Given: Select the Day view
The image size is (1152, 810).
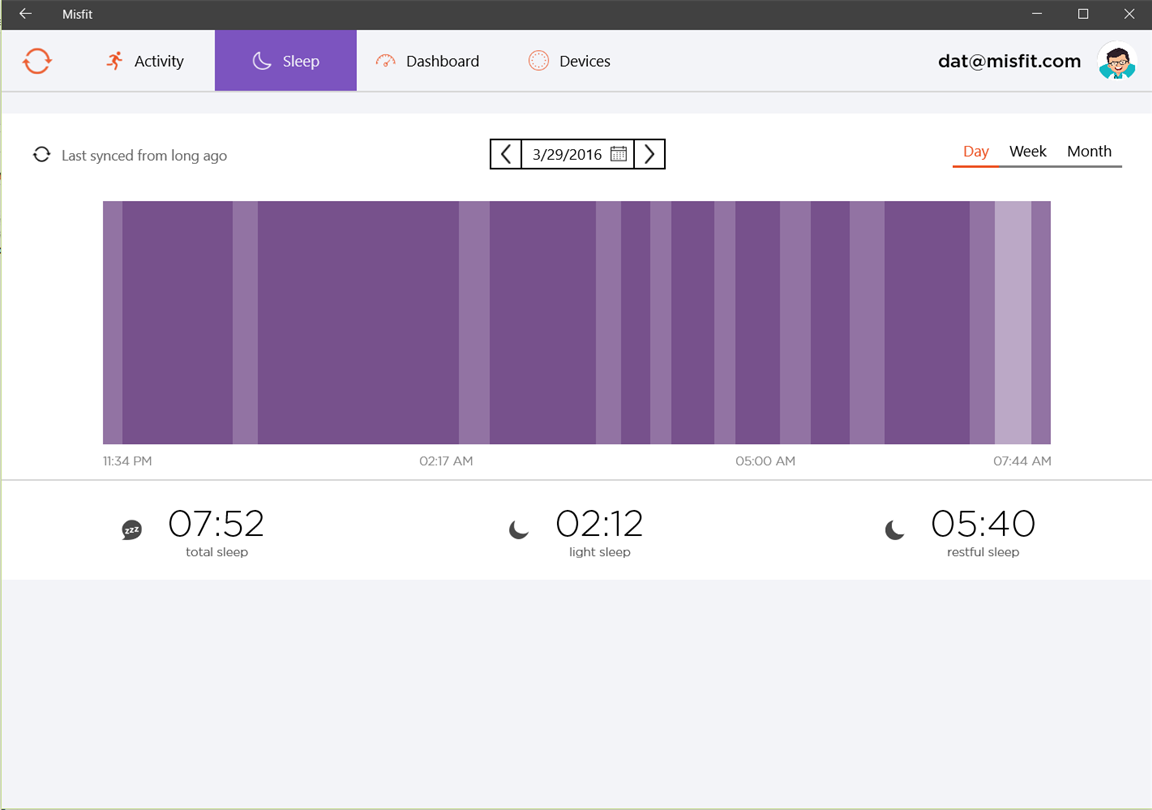Looking at the screenshot, I should pos(976,151).
